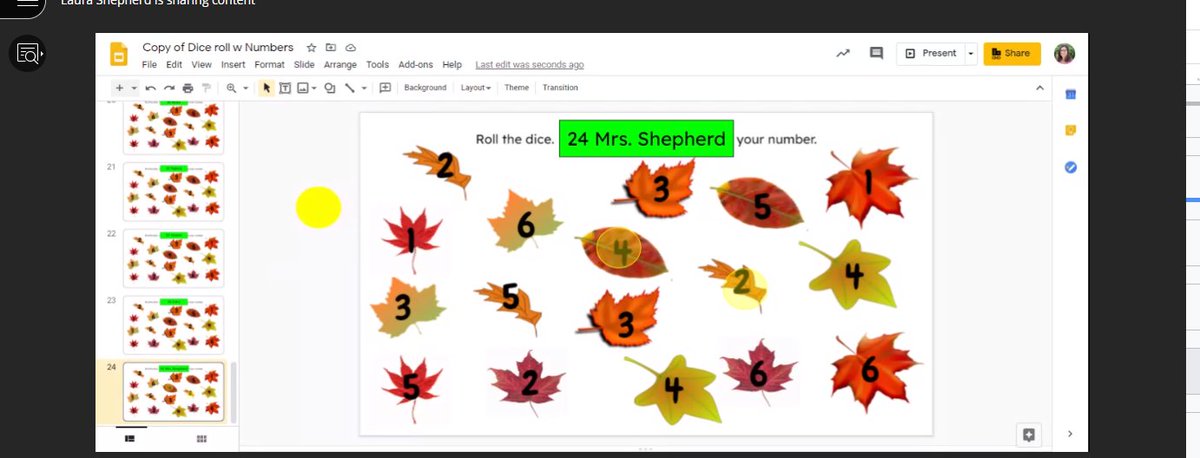Add a comment from the toolbar
This screenshot has height=458, width=1200.
pyautogui.click(x=385, y=88)
